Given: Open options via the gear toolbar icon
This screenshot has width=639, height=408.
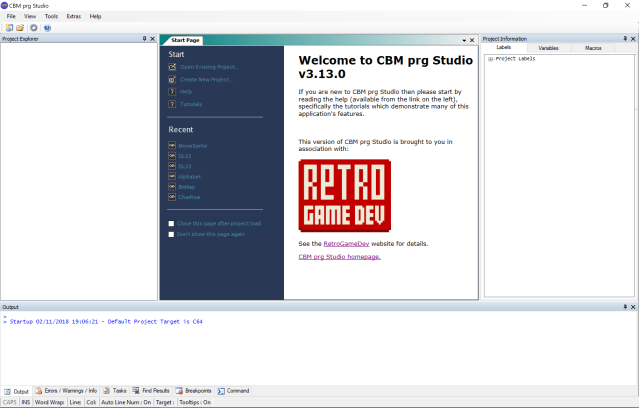Looking at the screenshot, I should (x=33, y=28).
